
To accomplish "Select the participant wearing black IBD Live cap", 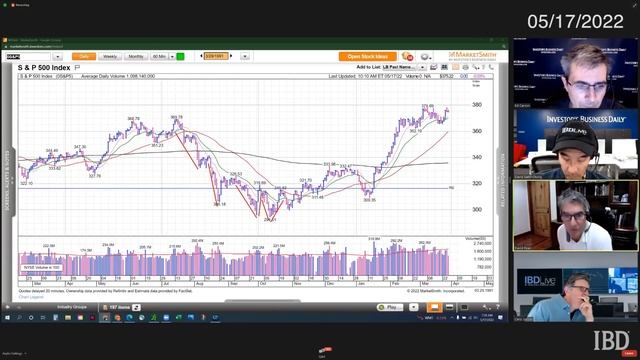I will (575, 144).
